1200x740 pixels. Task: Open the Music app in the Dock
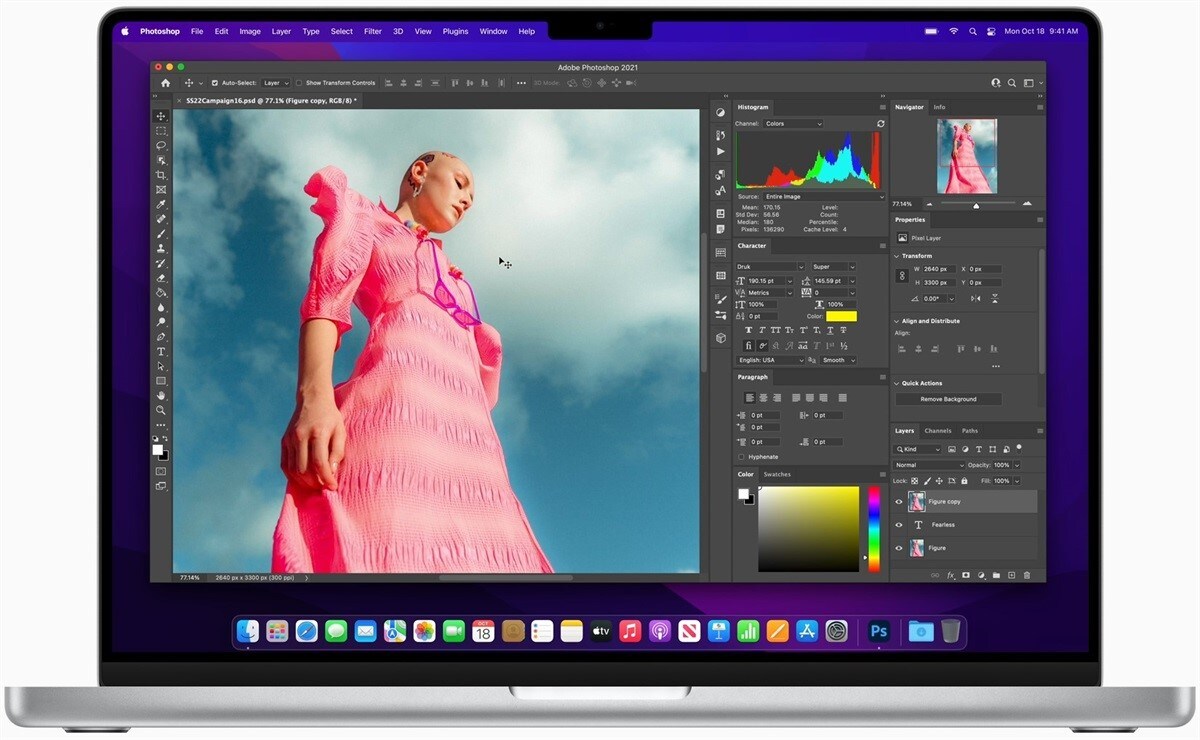click(629, 631)
